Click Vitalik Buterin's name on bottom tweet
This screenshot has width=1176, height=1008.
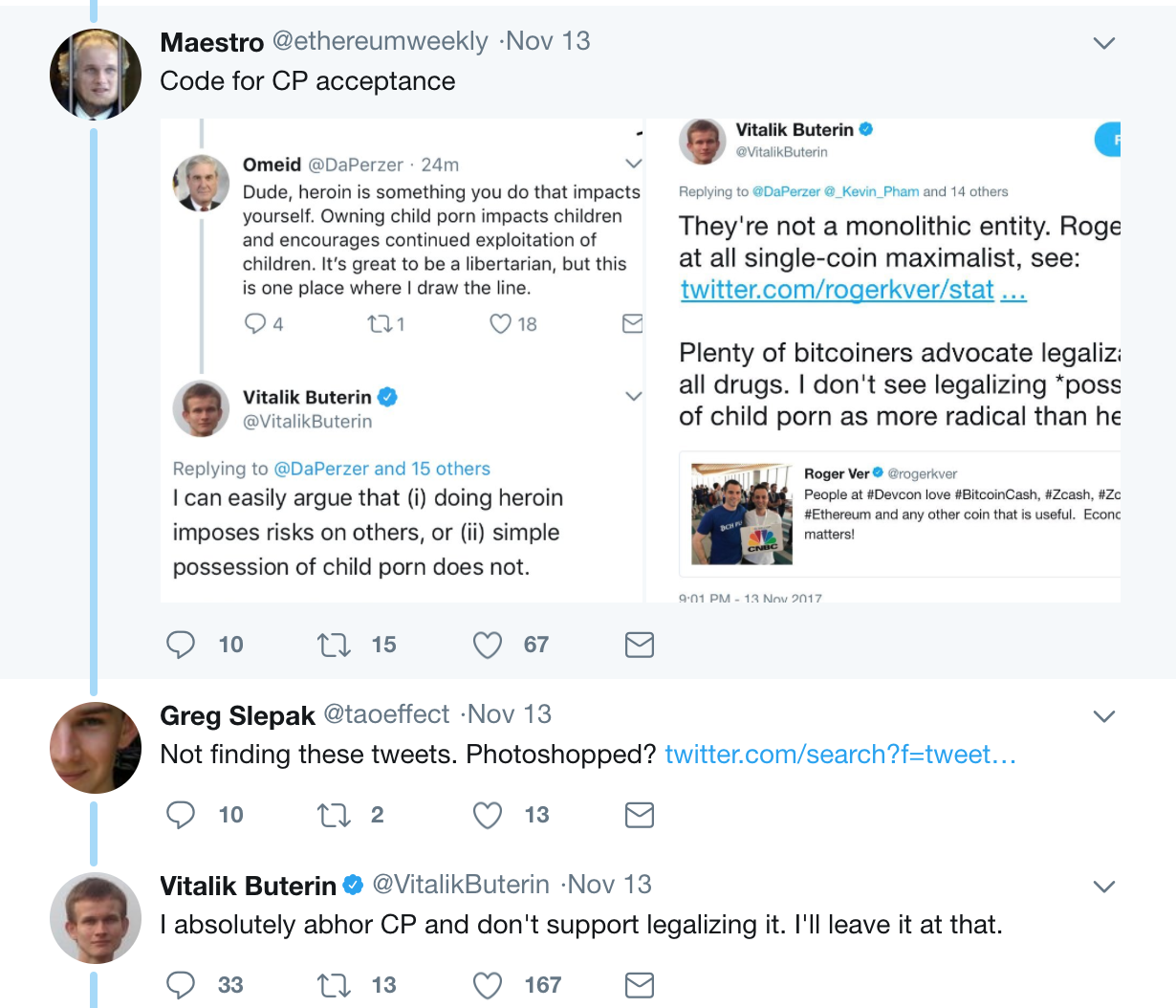coord(248,886)
